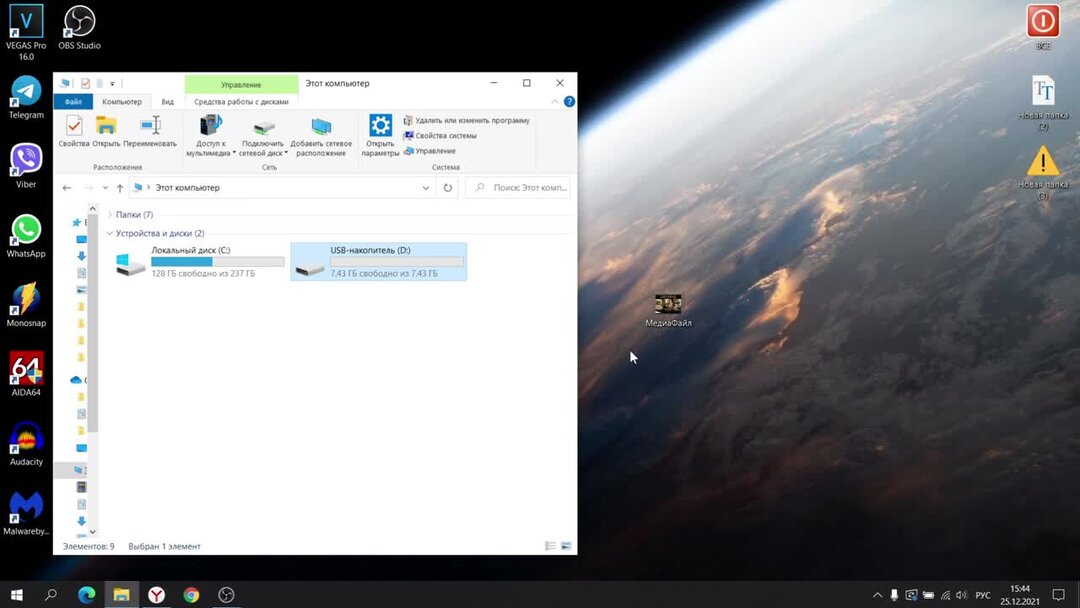Open VEGAS Pro 16.0 desktop shortcut

26,32
